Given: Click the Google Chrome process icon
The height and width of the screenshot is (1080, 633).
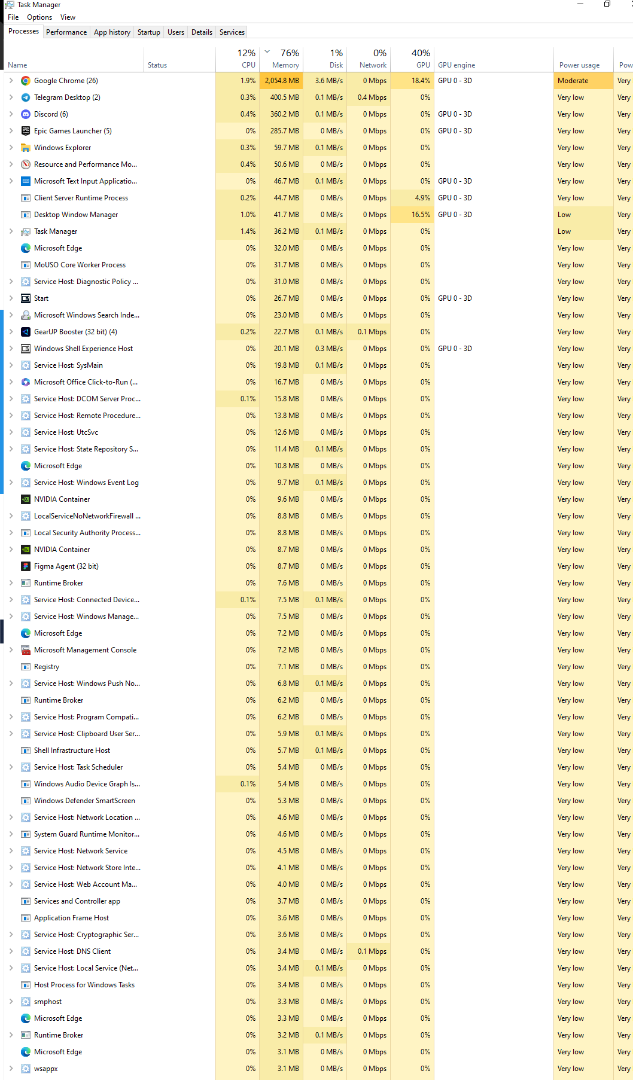Looking at the screenshot, I should pyautogui.click(x=25, y=81).
